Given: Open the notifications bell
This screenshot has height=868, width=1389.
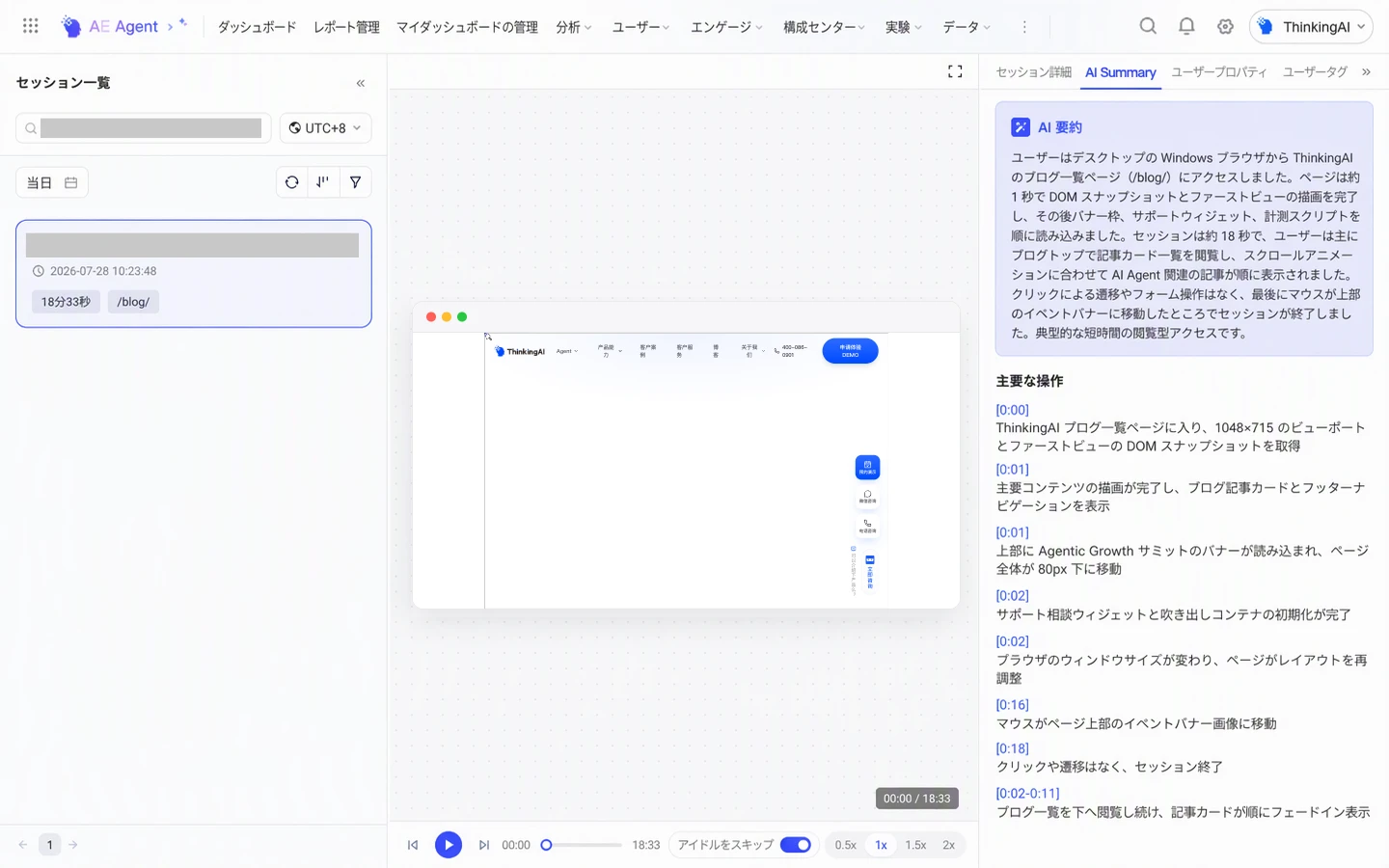Looking at the screenshot, I should [1186, 26].
